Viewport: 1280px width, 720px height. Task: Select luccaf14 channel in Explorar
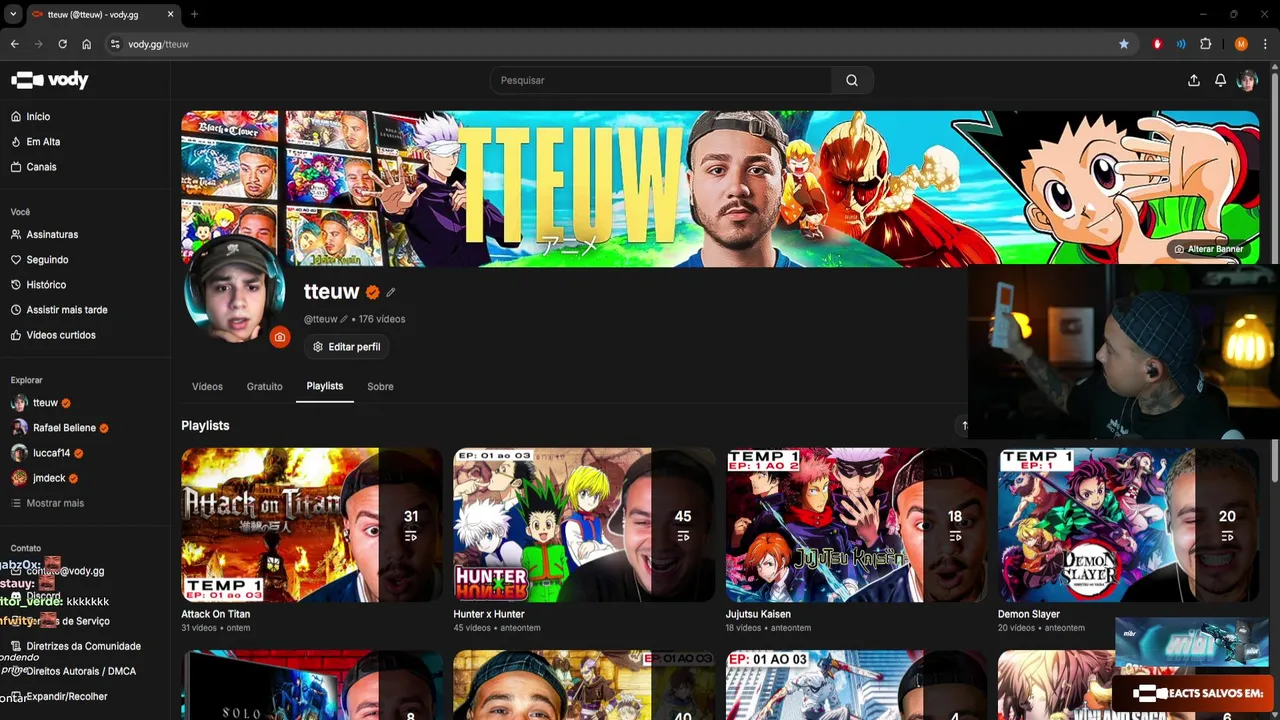(x=51, y=453)
